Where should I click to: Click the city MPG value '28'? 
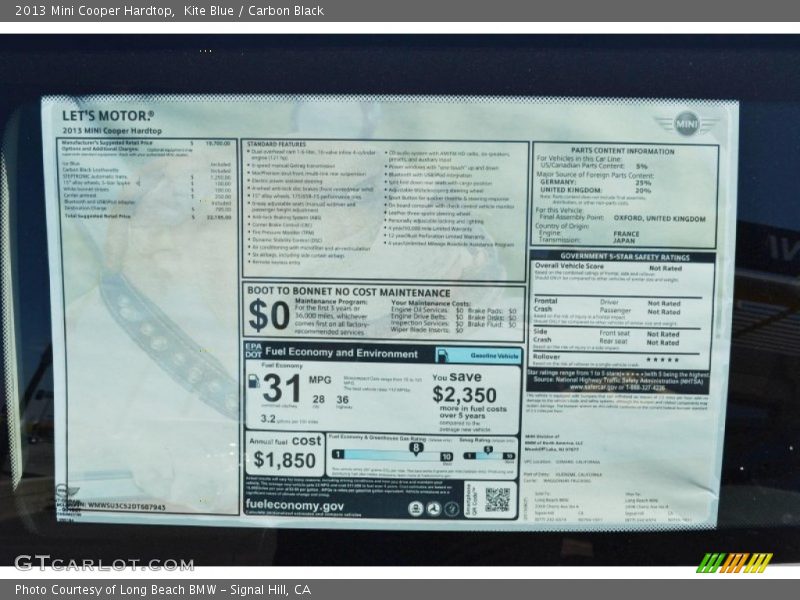point(318,399)
